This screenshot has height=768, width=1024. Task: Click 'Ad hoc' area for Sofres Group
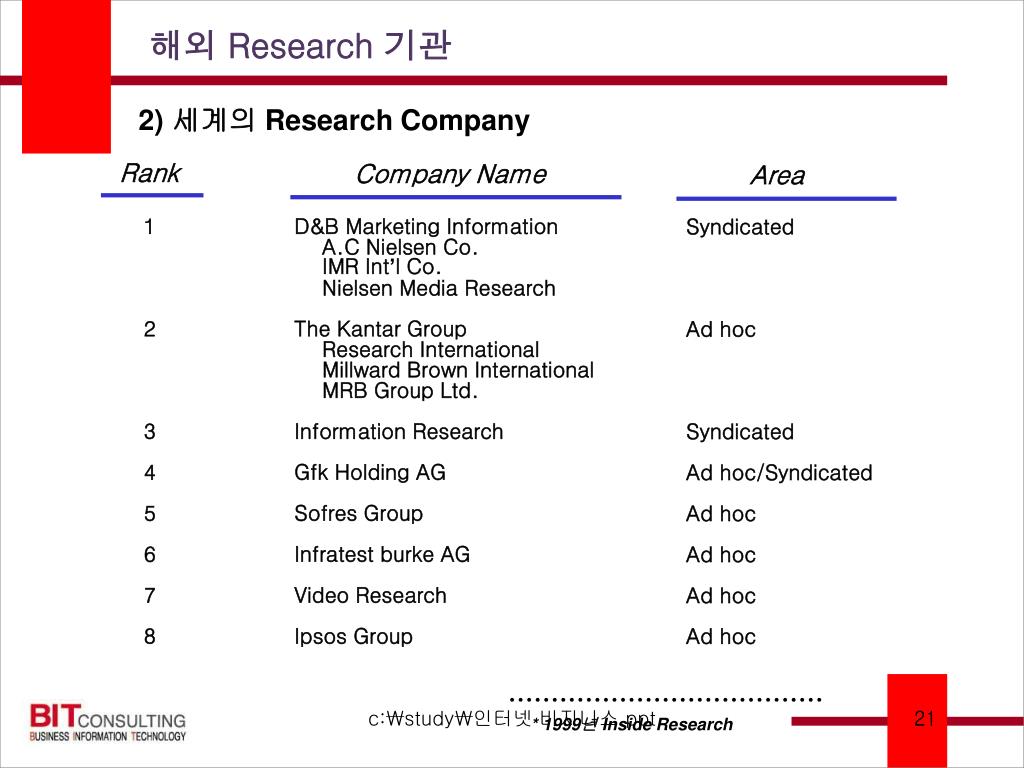tap(720, 514)
